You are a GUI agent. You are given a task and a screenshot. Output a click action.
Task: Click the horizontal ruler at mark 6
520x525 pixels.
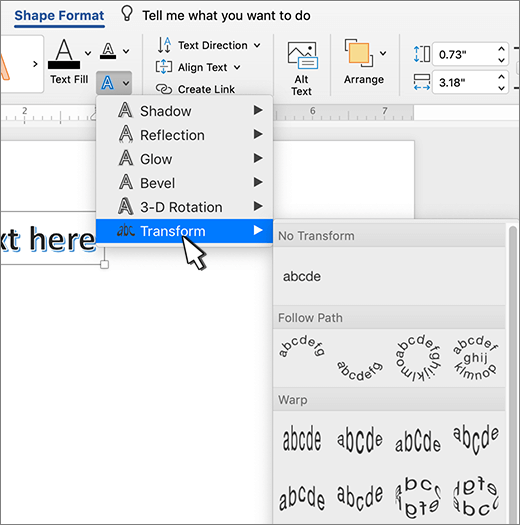pyautogui.click(x=312, y=110)
